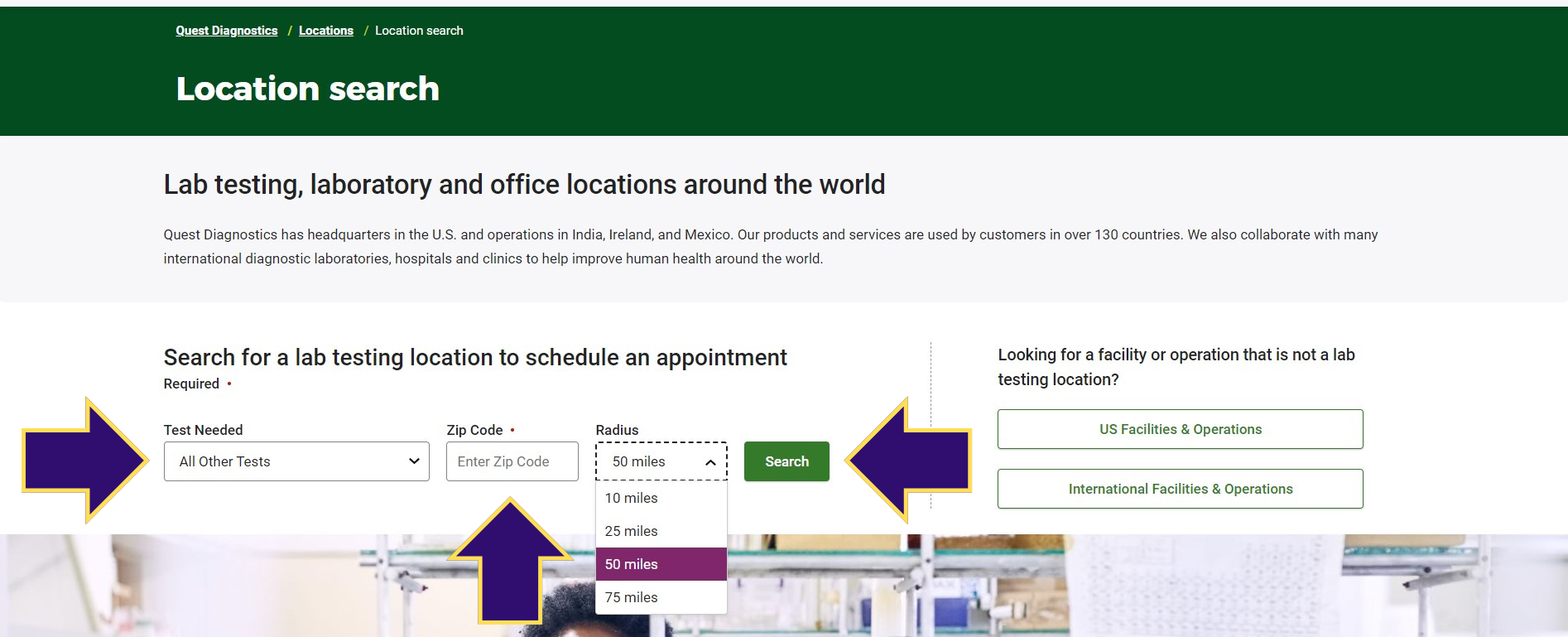Navigate to Locations breadcrumb link
The image size is (1568, 637).
325,31
